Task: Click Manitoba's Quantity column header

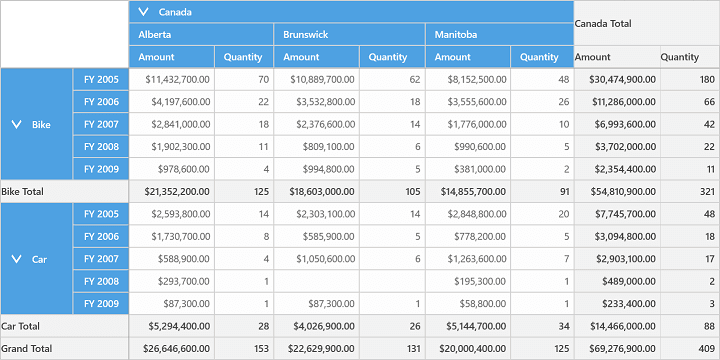Action: click(542, 57)
